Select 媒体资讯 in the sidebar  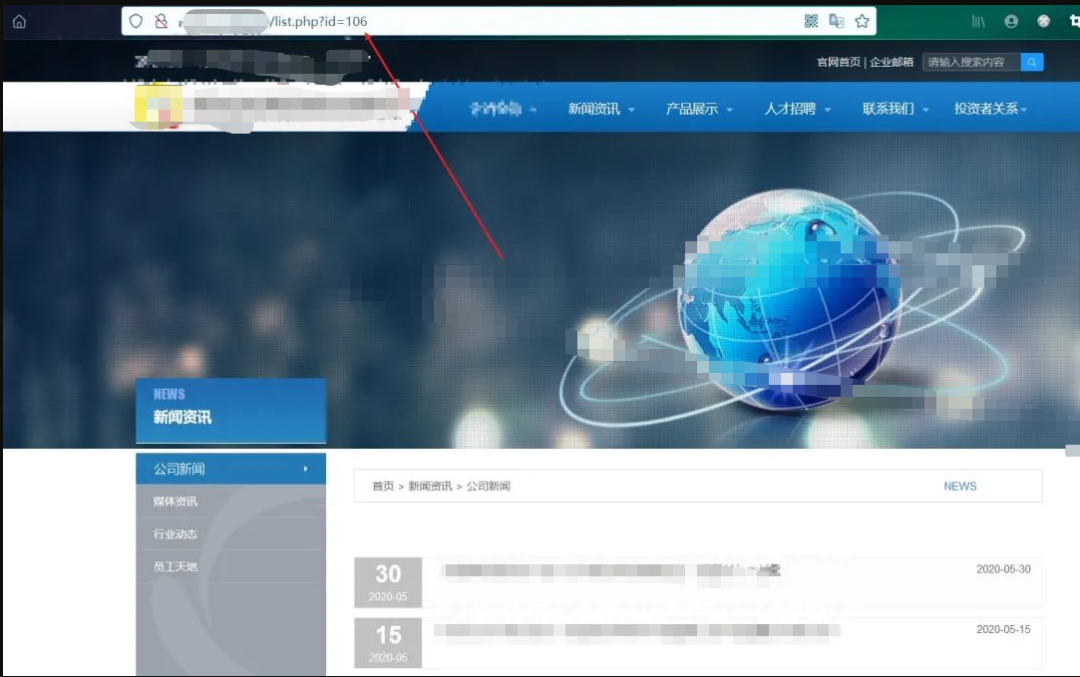(175, 501)
